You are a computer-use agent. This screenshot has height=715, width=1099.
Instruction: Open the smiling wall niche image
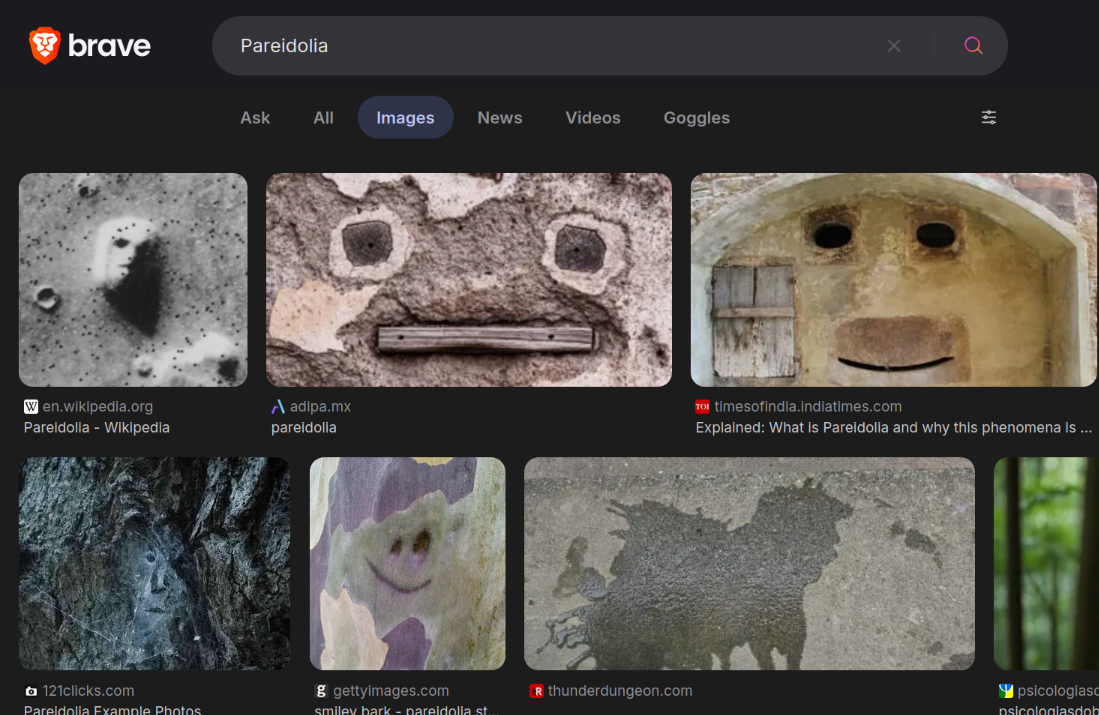click(894, 280)
